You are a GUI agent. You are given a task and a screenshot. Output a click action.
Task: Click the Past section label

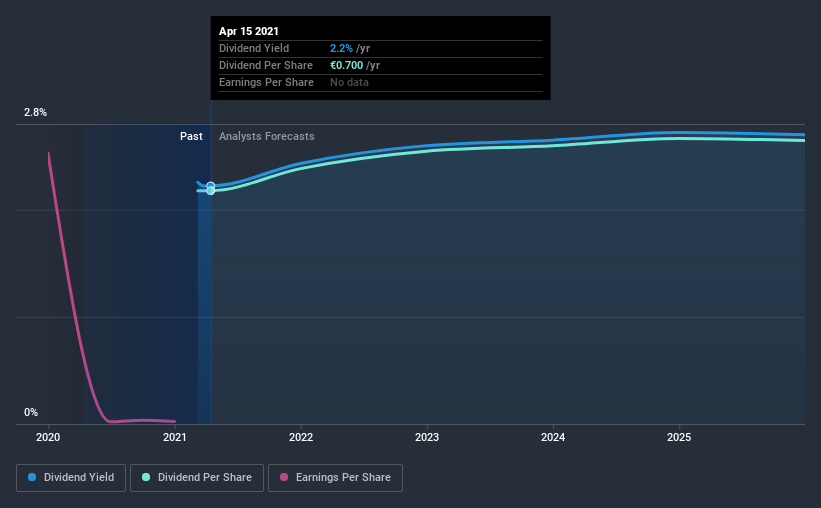click(191, 136)
